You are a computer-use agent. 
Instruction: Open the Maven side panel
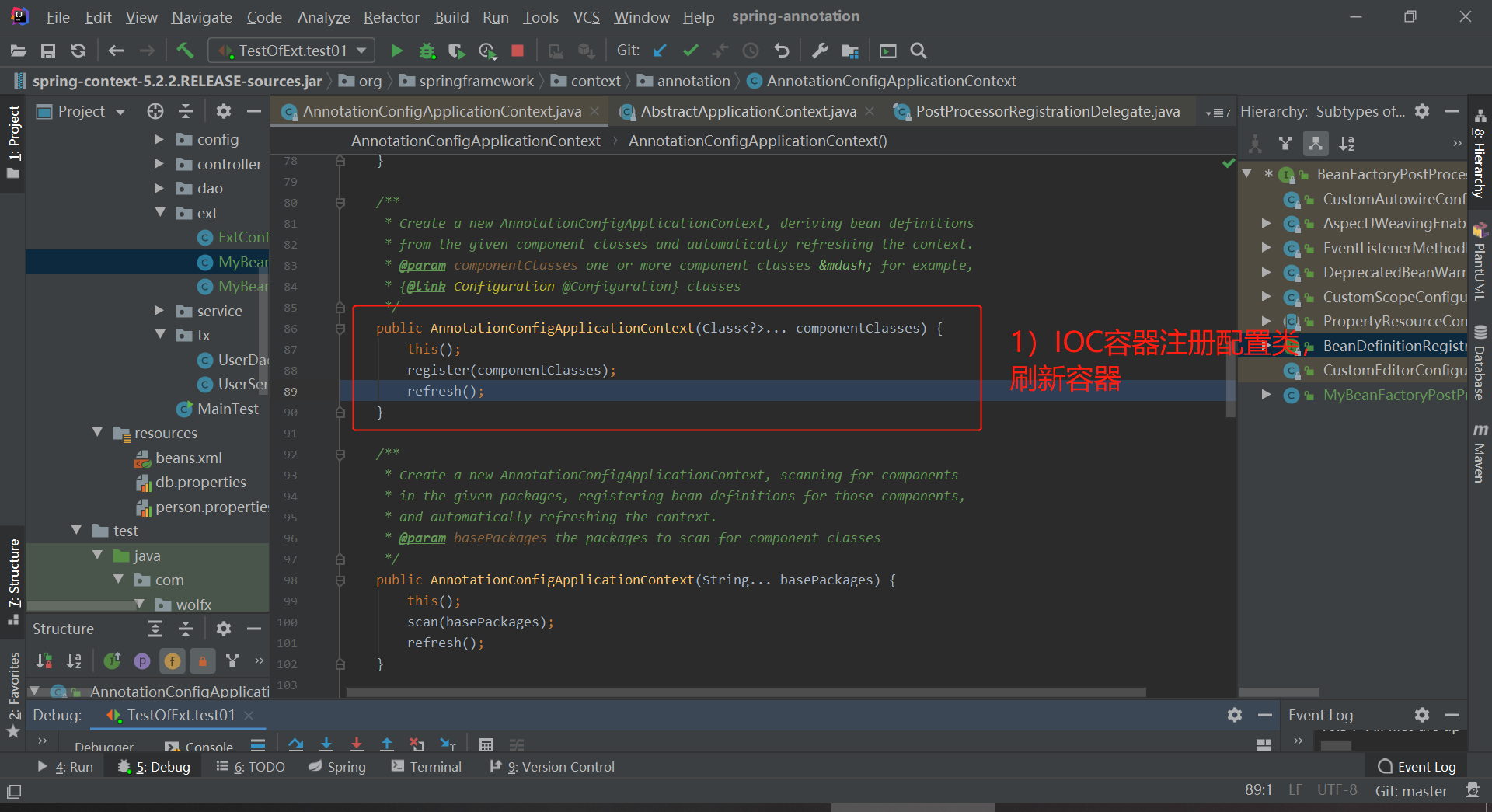pos(1480,453)
